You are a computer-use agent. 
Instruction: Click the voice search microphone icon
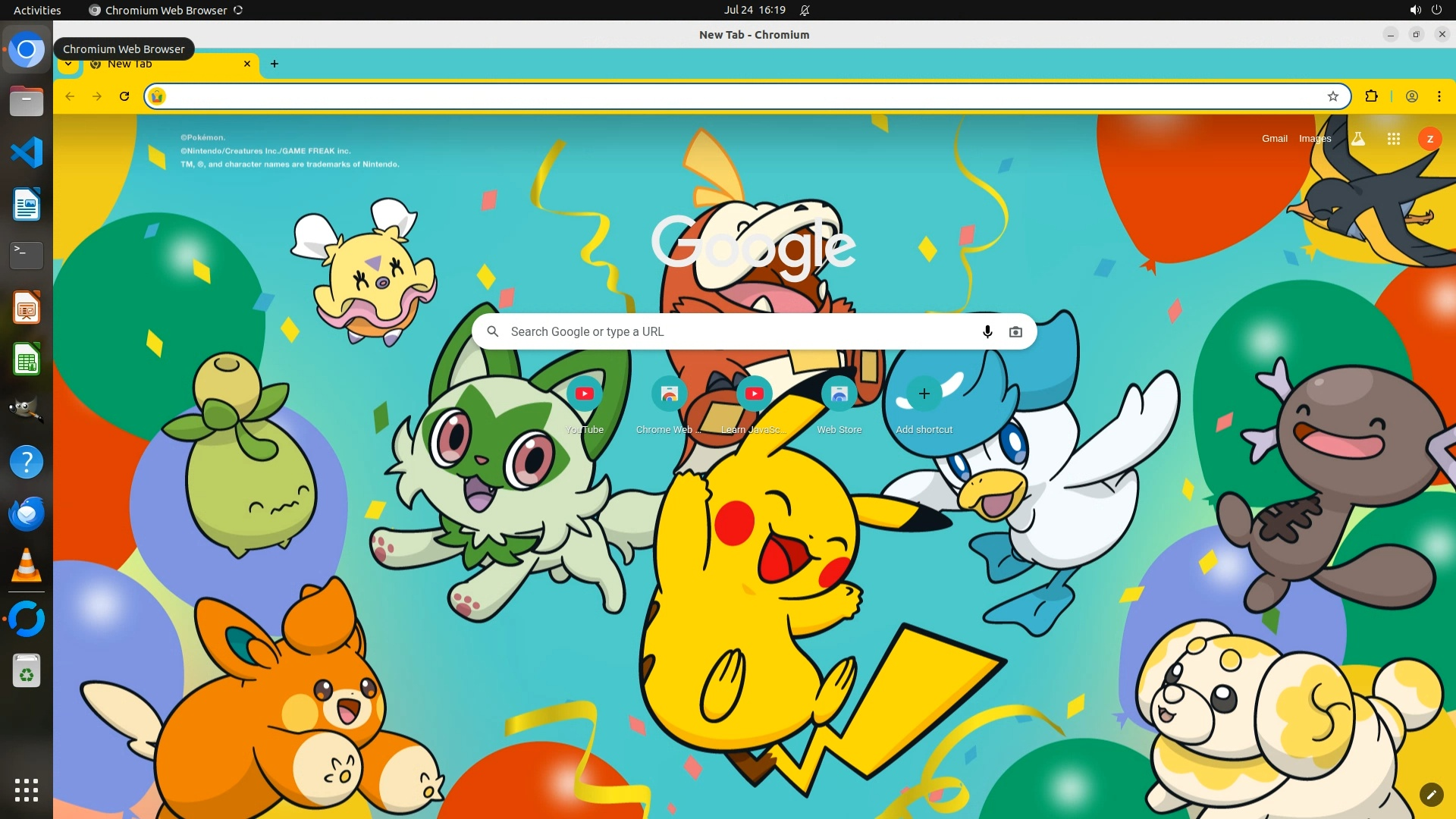pos(987,331)
